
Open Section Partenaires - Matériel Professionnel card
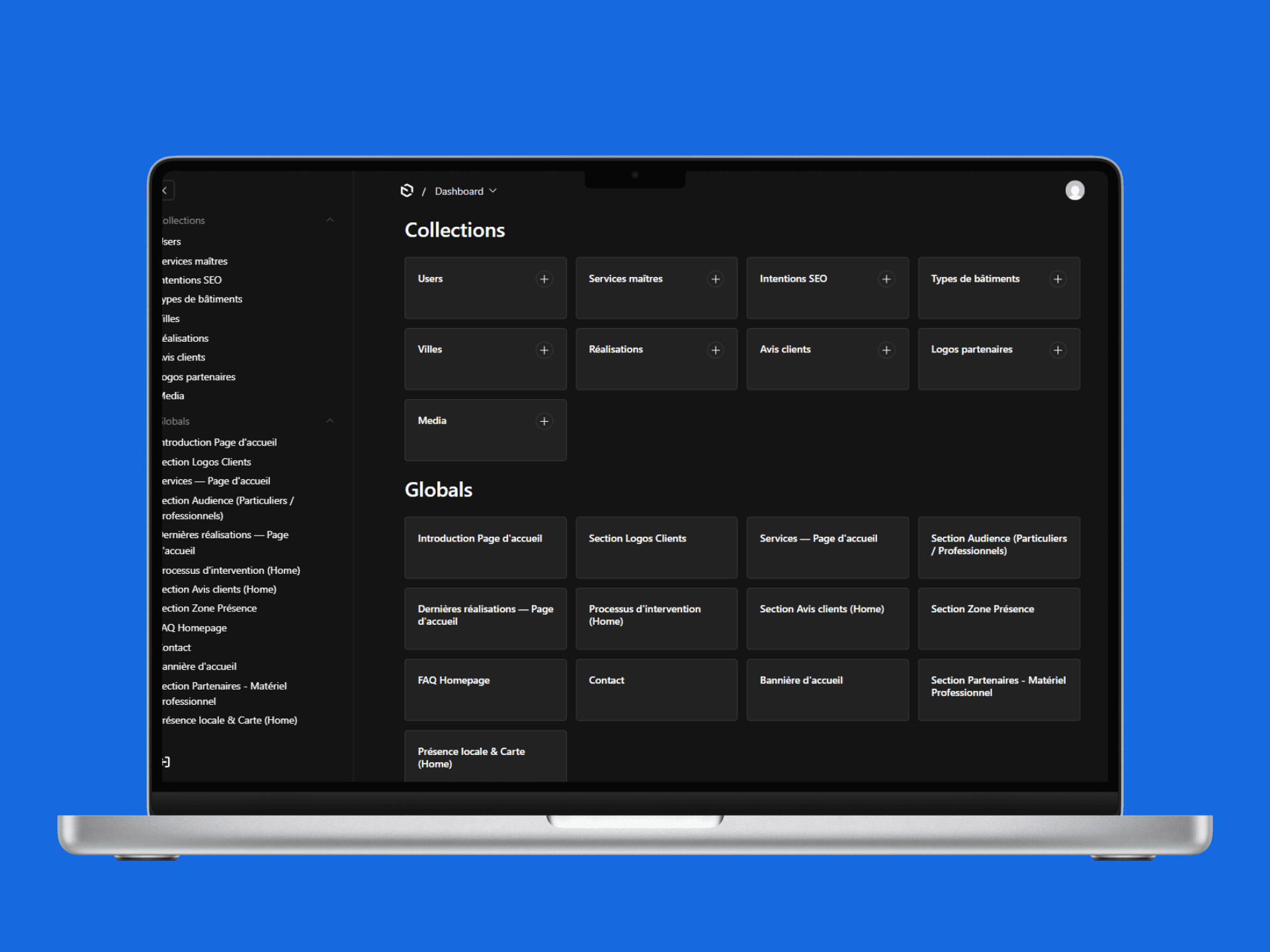pyautogui.click(x=999, y=690)
